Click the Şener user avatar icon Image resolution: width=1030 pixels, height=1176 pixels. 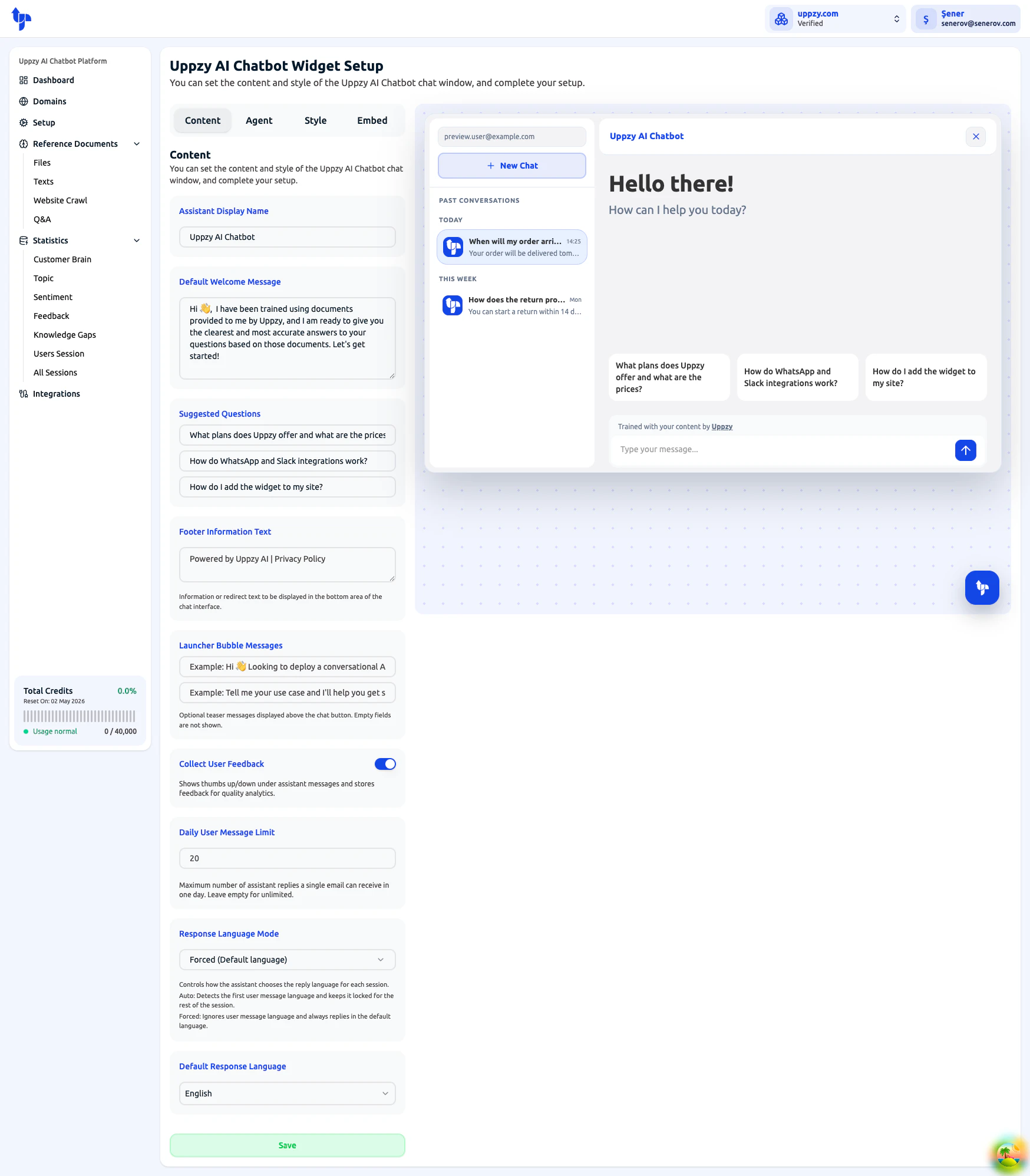pyautogui.click(x=926, y=19)
